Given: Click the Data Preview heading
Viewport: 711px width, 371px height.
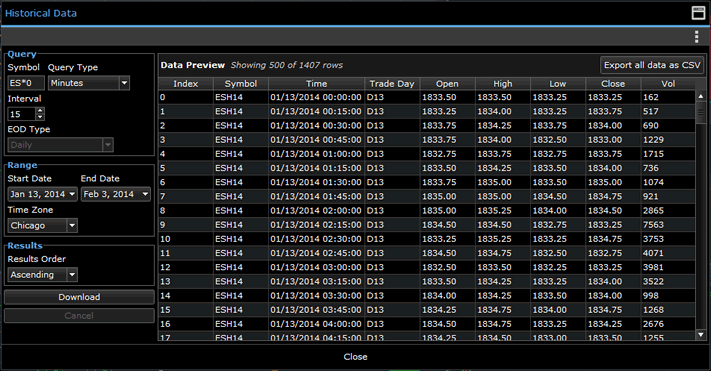Looking at the screenshot, I should 193,65.
